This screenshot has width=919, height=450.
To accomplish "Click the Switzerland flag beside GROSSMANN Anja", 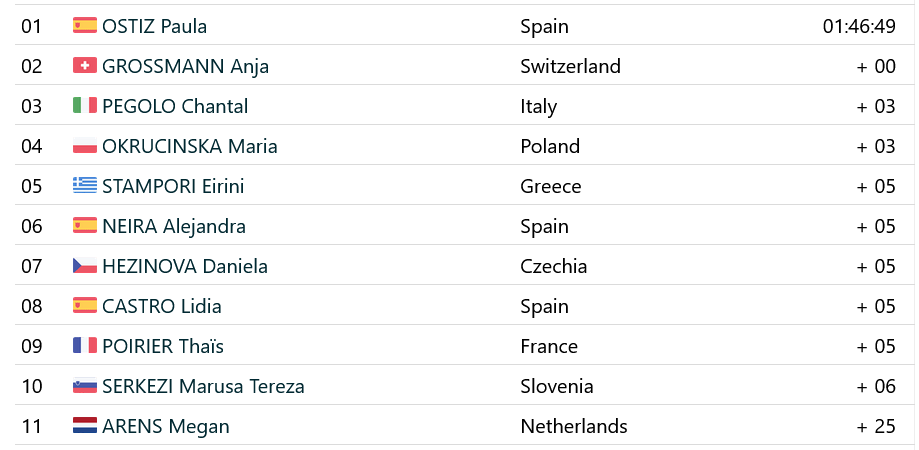I will click(x=84, y=66).
